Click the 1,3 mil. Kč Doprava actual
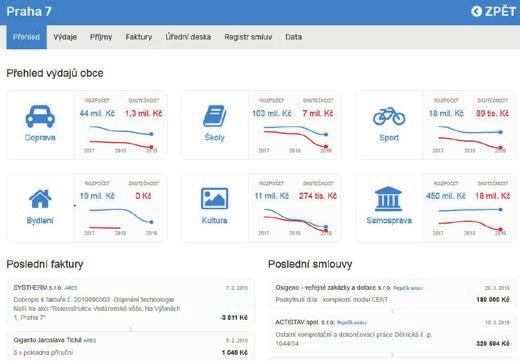The width and height of the screenshot is (520, 361). pyautogui.click(x=144, y=113)
